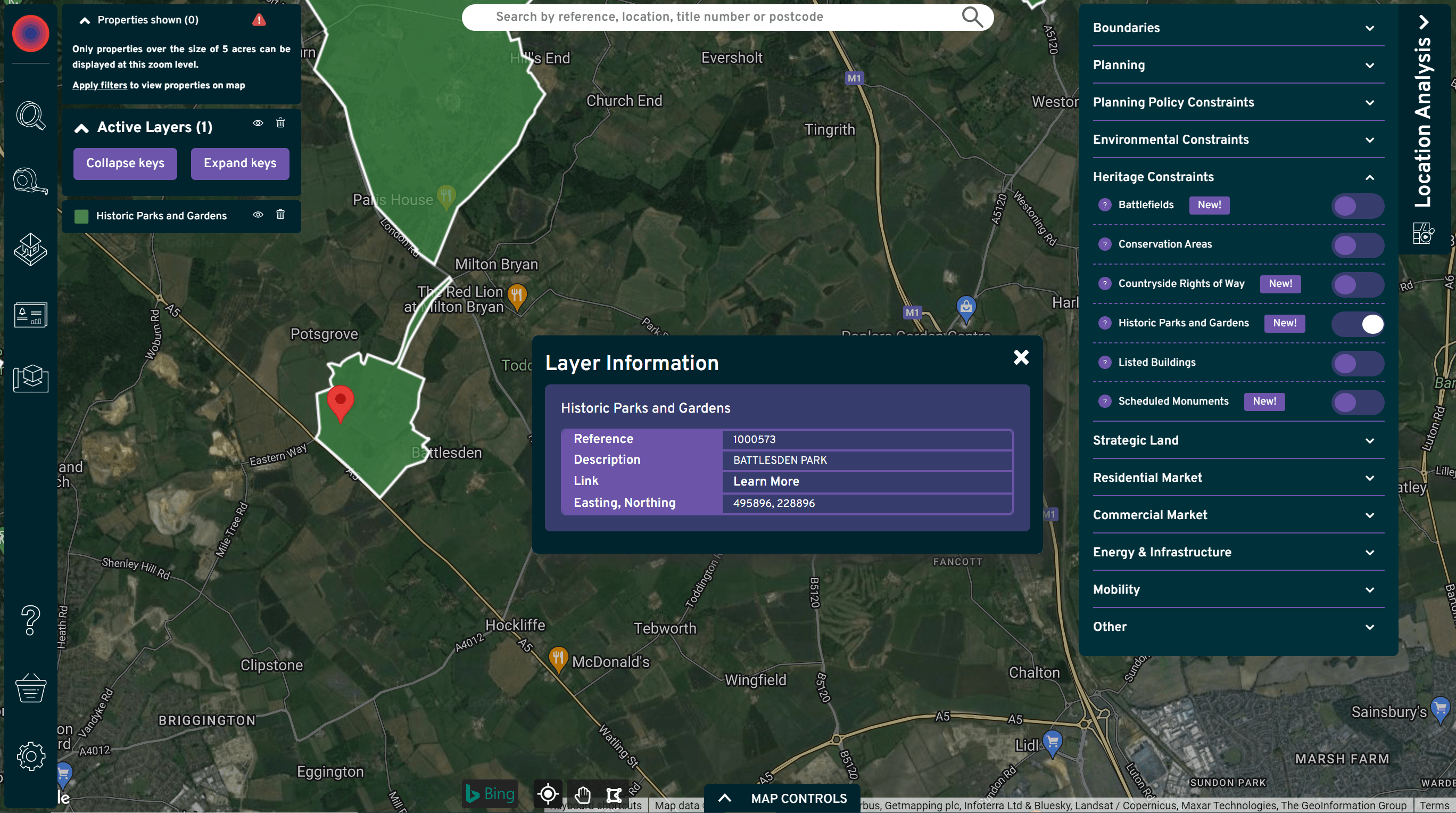Collapse the Heritage Constraints section

coord(1238,177)
